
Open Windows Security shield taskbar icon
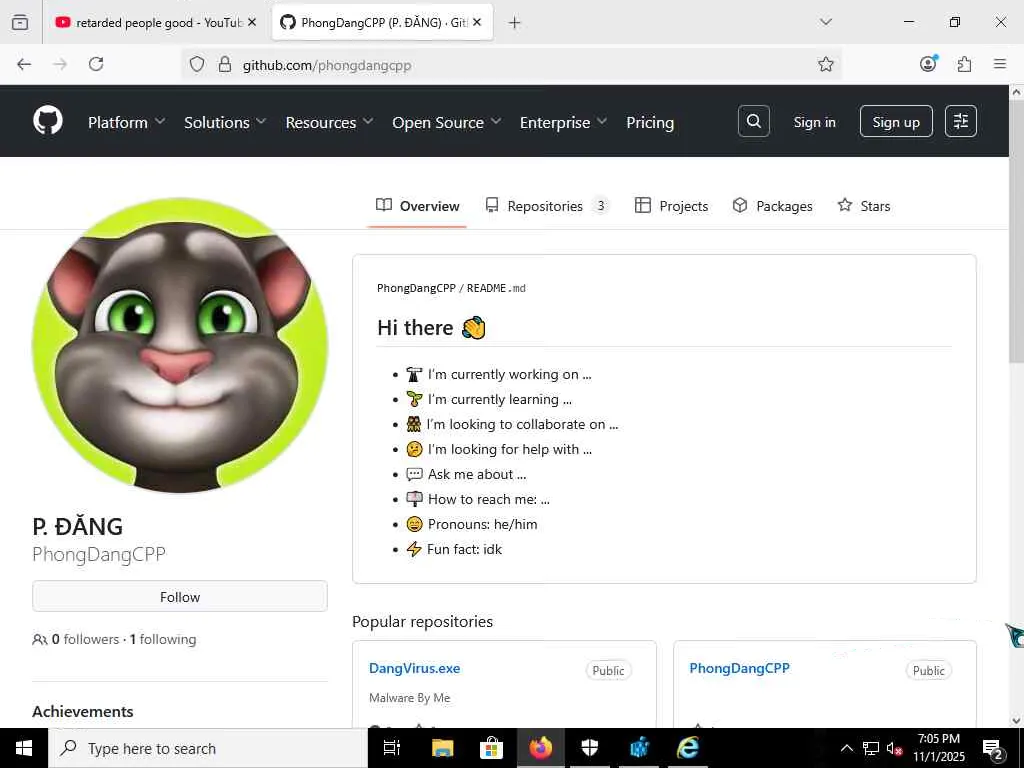(x=590, y=748)
